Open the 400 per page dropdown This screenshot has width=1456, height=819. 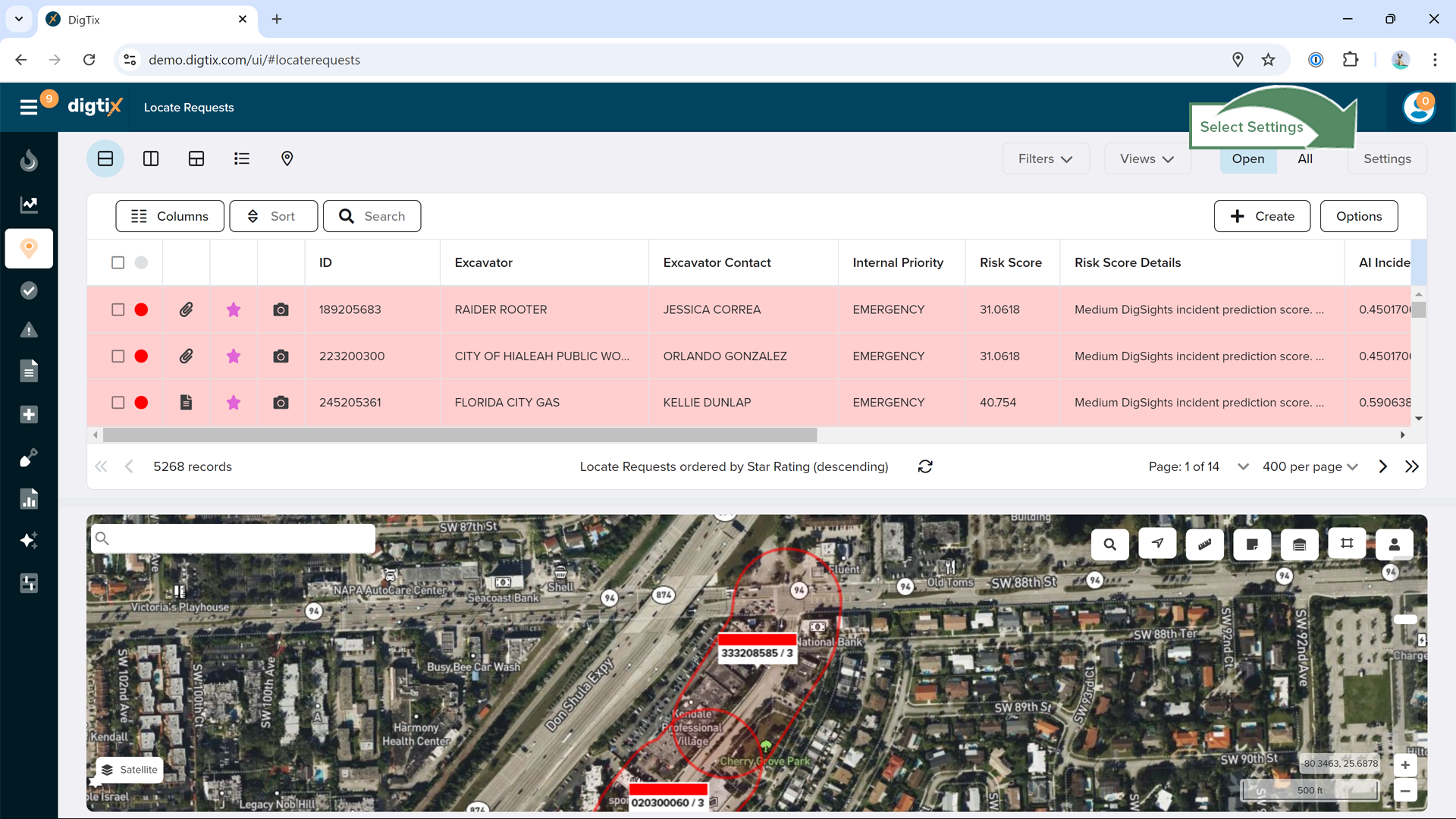point(1310,466)
